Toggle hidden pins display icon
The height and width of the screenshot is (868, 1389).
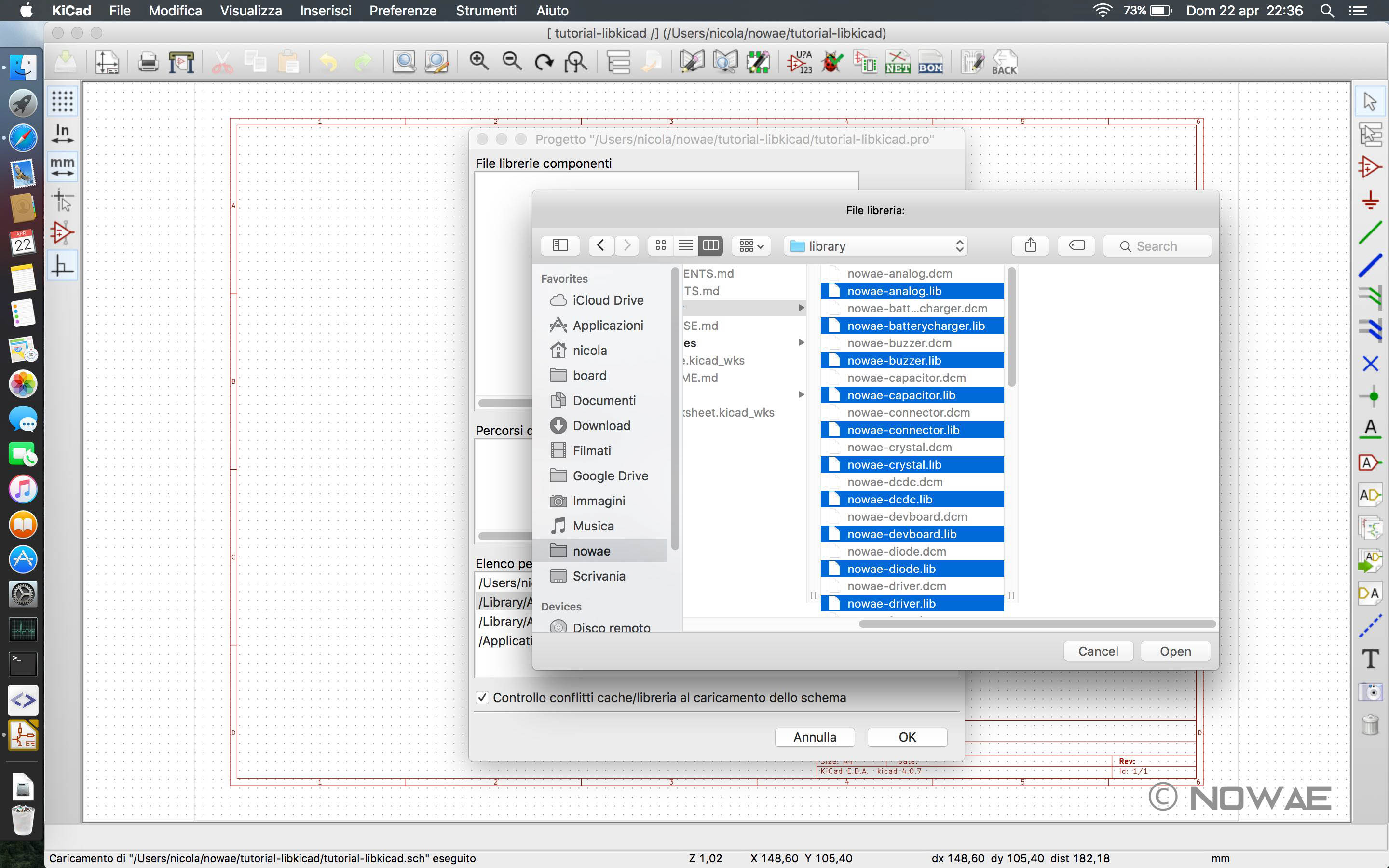[x=63, y=232]
